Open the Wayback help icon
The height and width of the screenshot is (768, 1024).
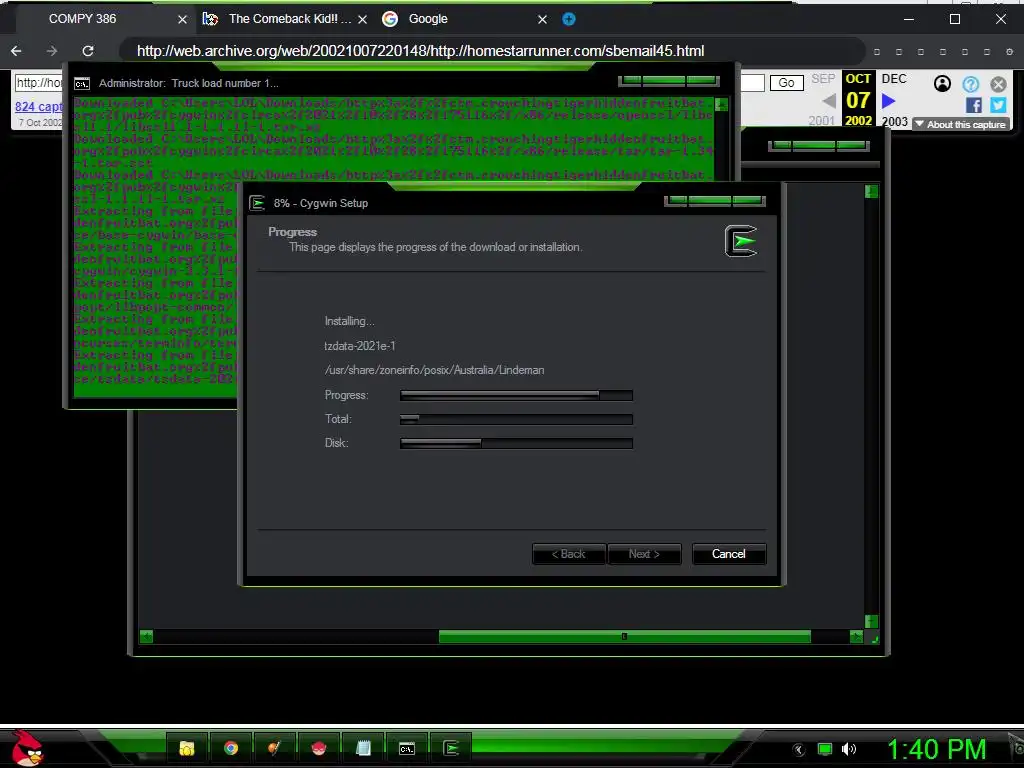coord(970,84)
